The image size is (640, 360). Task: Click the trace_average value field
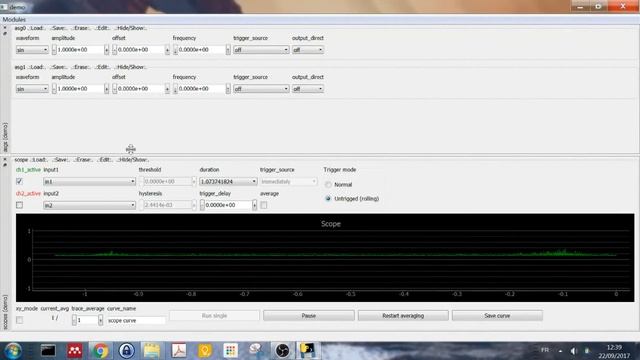[x=87, y=320]
